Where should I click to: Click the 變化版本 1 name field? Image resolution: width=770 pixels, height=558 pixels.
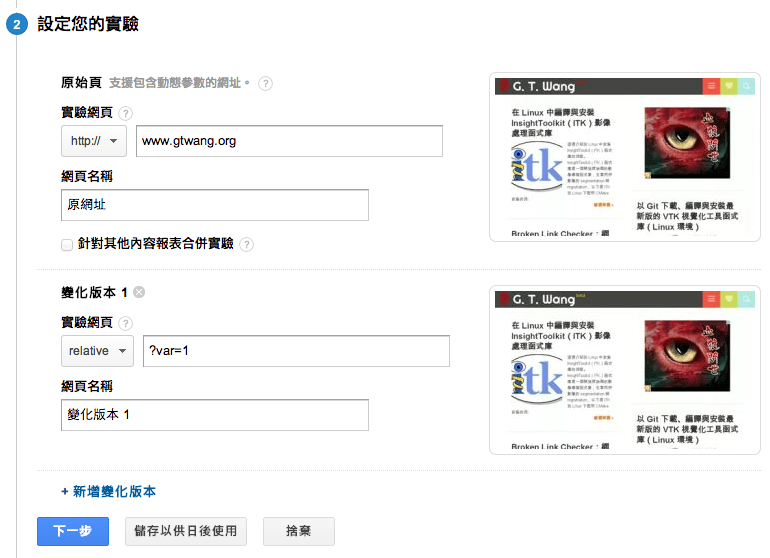click(214, 415)
